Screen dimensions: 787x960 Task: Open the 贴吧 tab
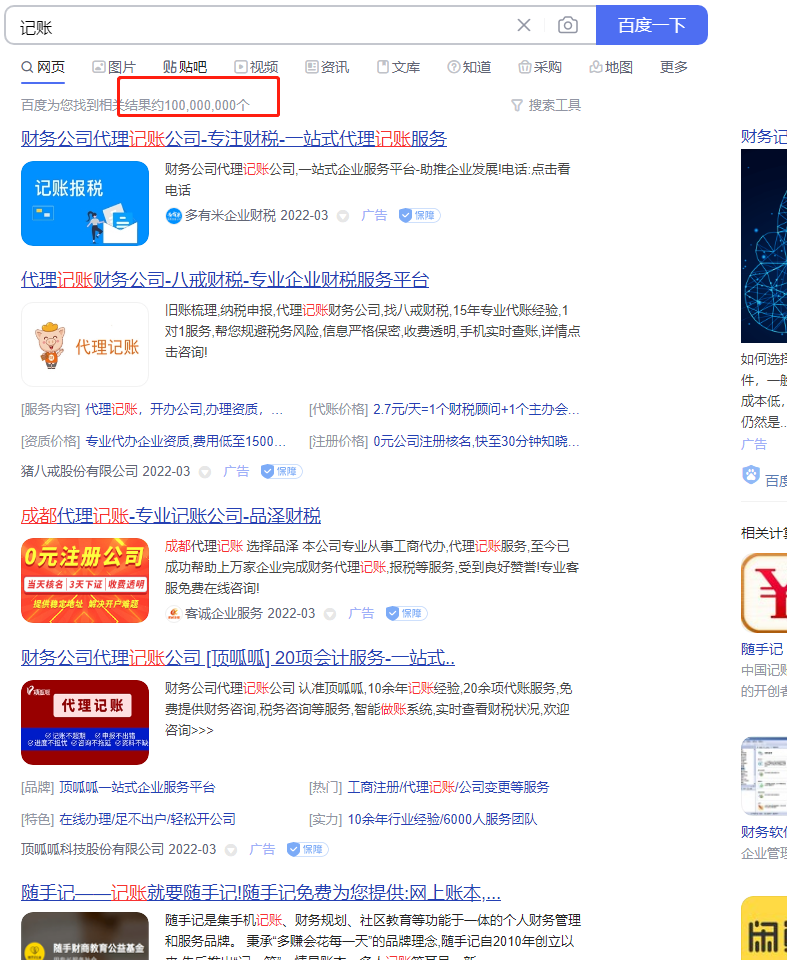185,67
